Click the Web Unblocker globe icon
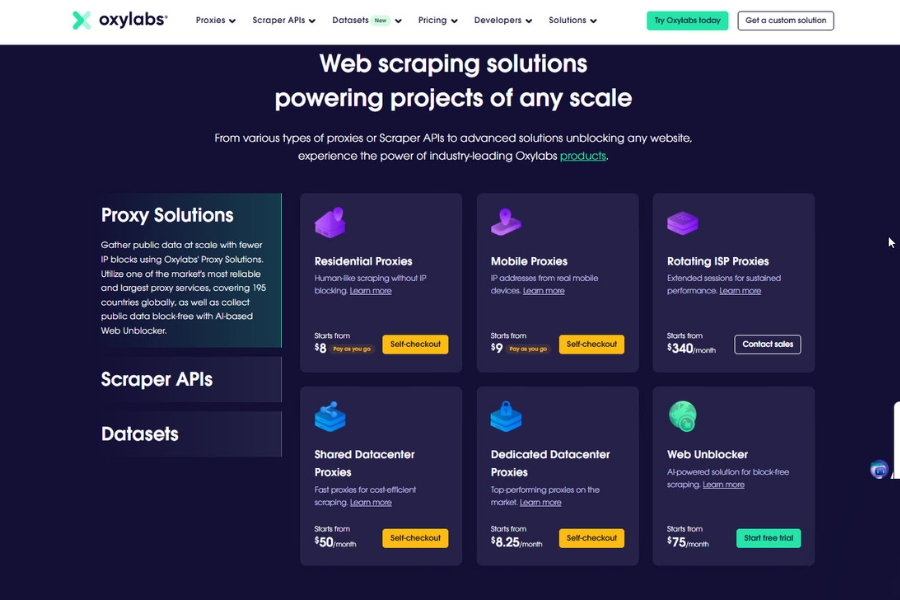Screen dimensions: 900x600 click(x=682, y=416)
